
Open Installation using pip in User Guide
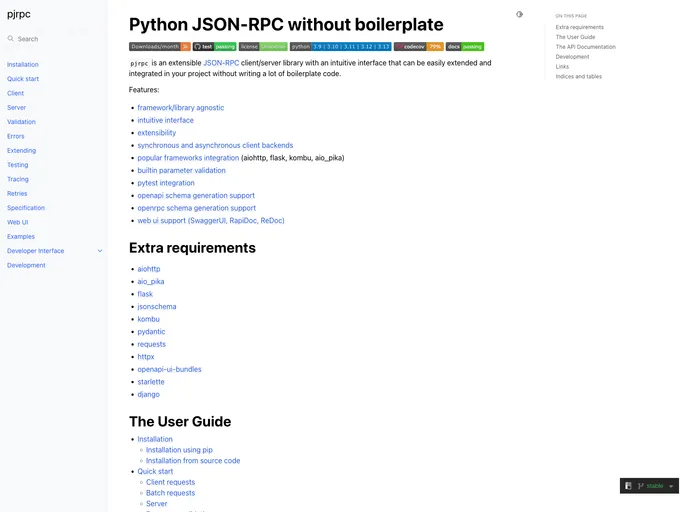tap(179, 450)
